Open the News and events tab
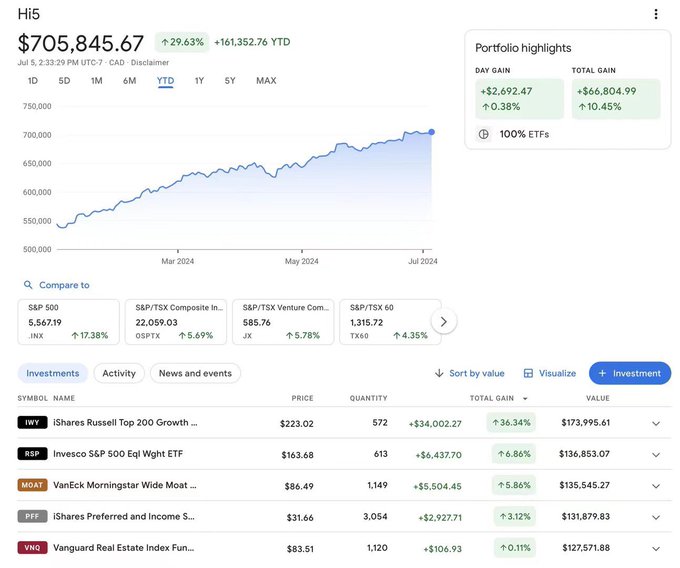Viewport: 680px width, 568px height. [195, 373]
